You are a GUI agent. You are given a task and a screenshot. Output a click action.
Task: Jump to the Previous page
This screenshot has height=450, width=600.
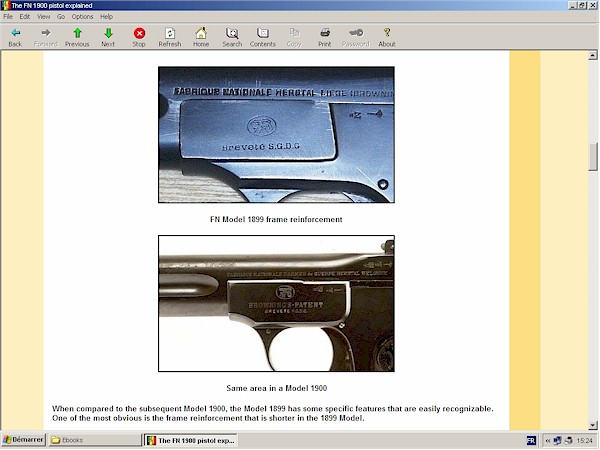coord(77,37)
